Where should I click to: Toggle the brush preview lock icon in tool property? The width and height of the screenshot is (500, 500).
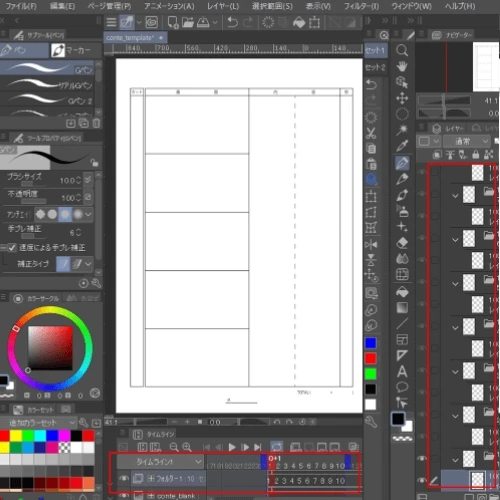pos(94,162)
